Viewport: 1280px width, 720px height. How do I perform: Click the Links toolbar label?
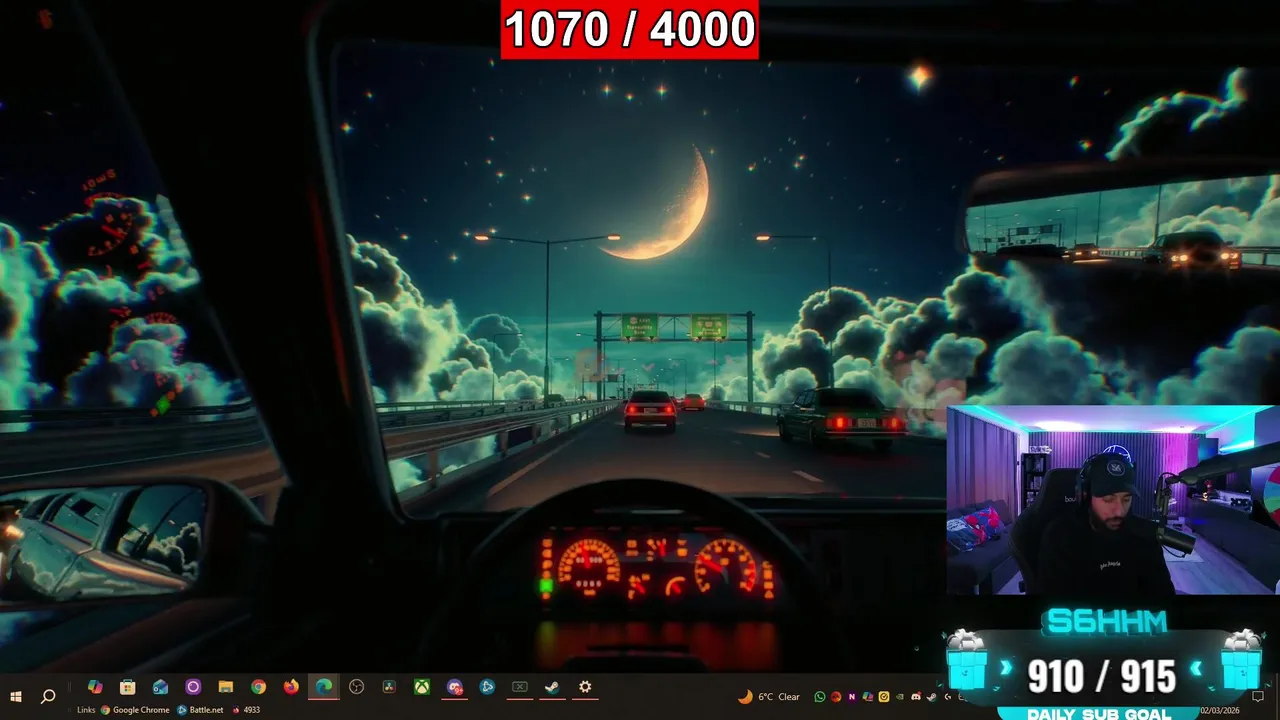coord(86,710)
